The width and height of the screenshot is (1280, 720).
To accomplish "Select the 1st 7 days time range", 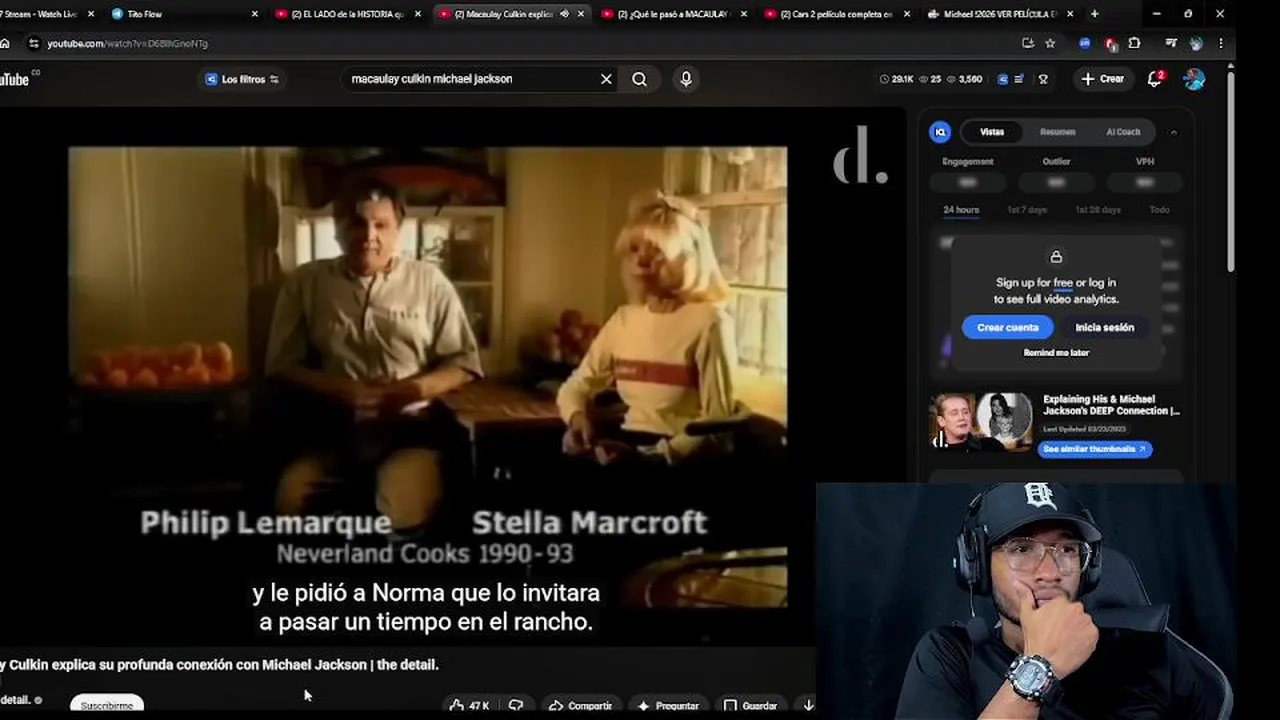I will point(1026,210).
